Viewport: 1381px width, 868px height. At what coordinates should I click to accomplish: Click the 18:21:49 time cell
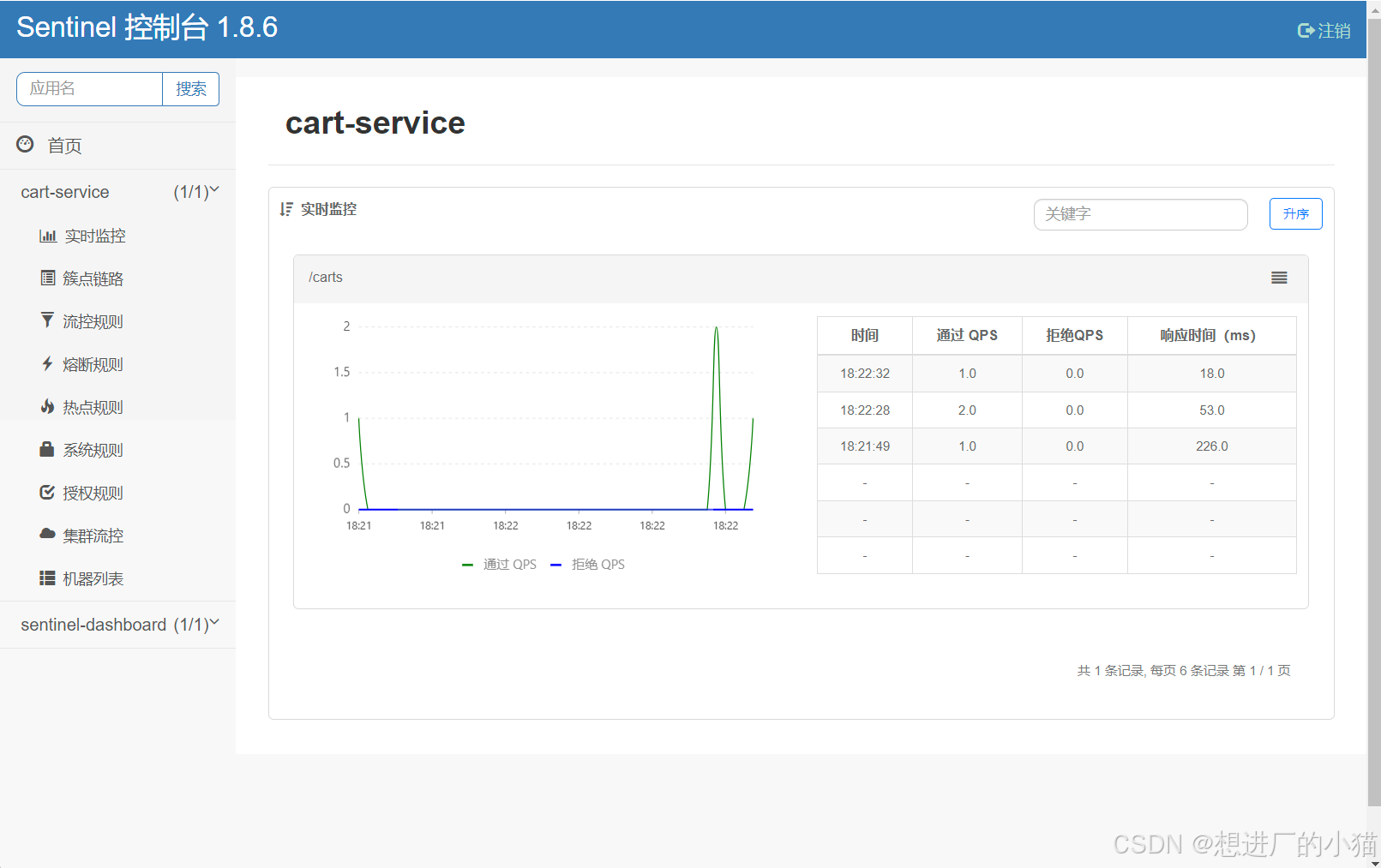[865, 446]
